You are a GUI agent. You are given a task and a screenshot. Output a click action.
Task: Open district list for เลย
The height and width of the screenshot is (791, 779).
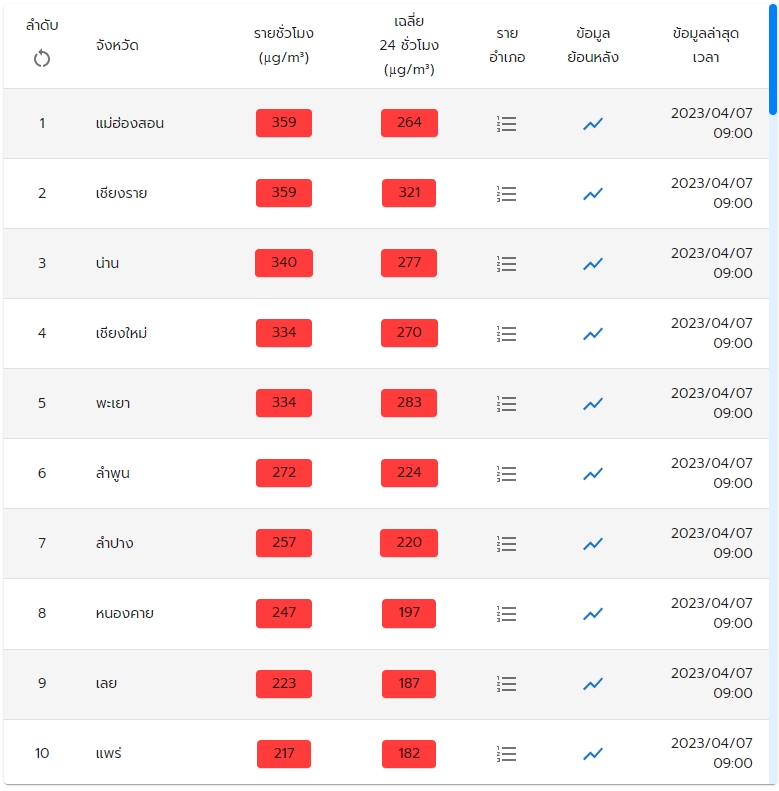coord(507,684)
